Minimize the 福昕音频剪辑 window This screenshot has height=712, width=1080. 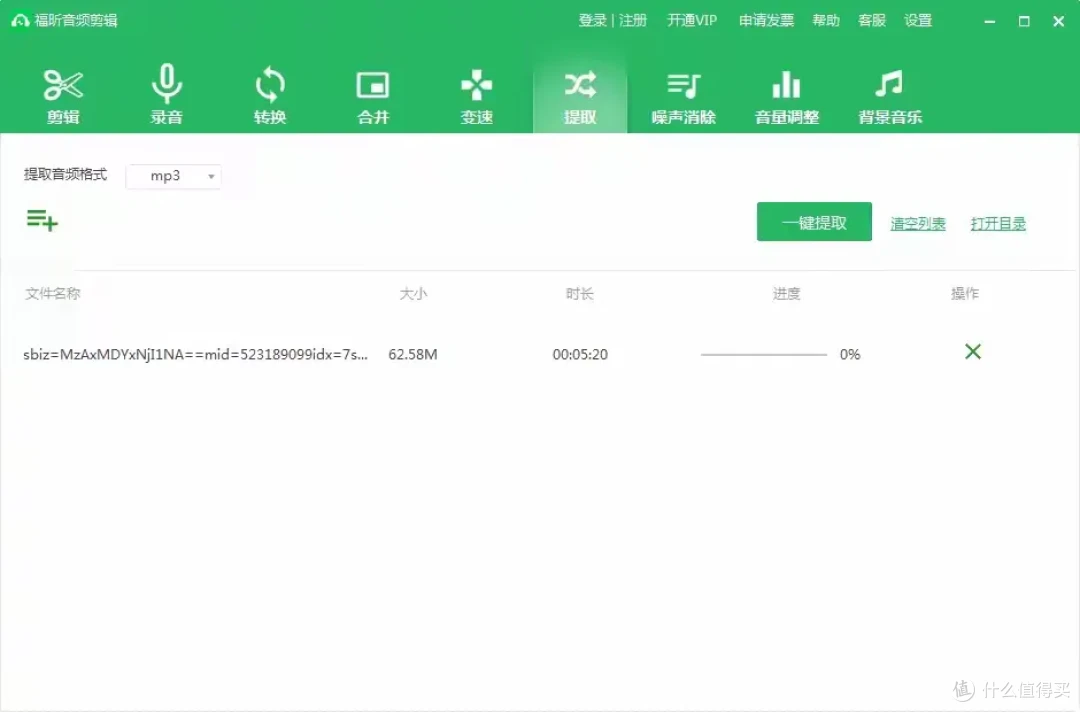click(x=990, y=21)
